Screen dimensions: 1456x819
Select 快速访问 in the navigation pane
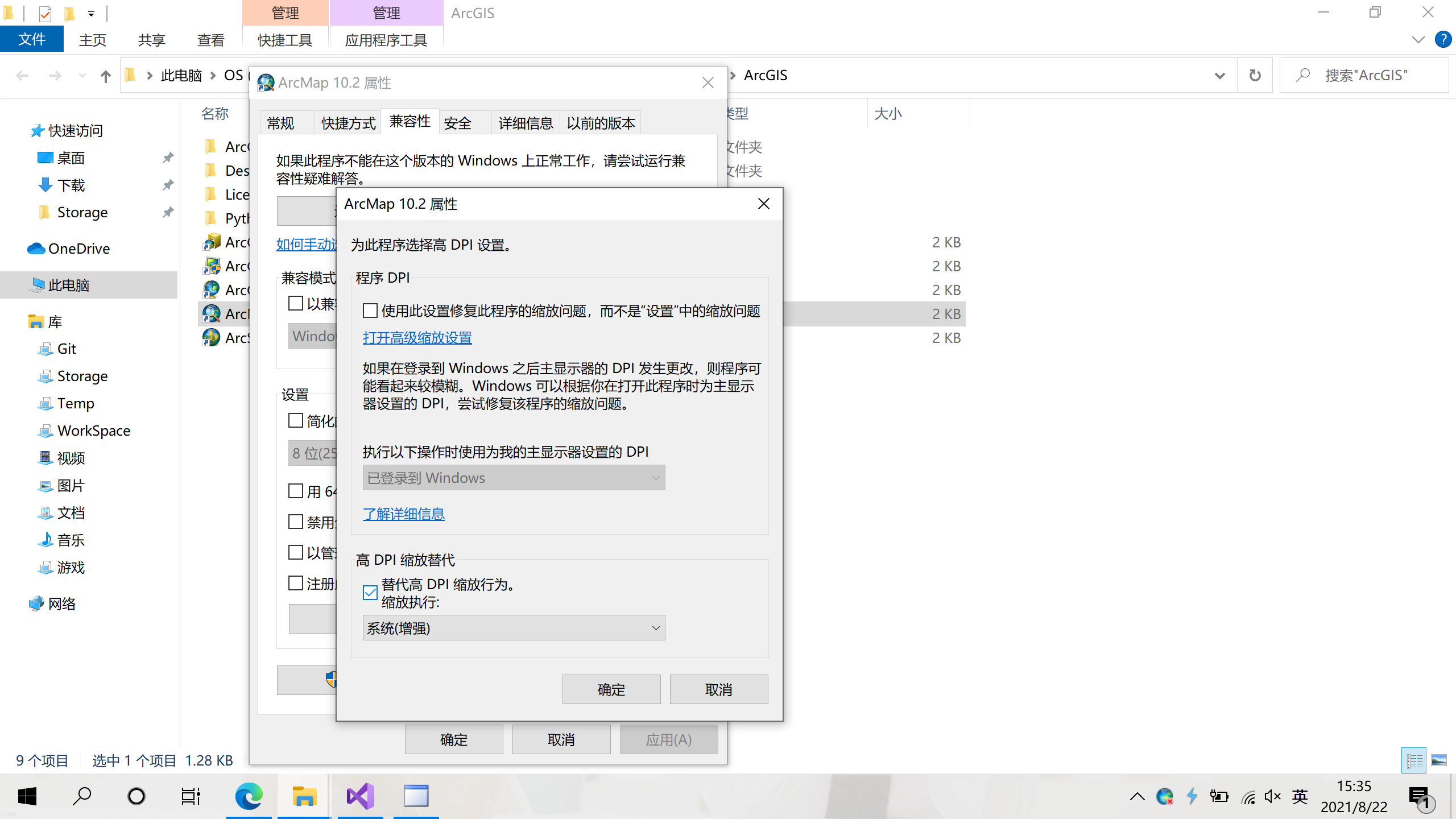(76, 130)
